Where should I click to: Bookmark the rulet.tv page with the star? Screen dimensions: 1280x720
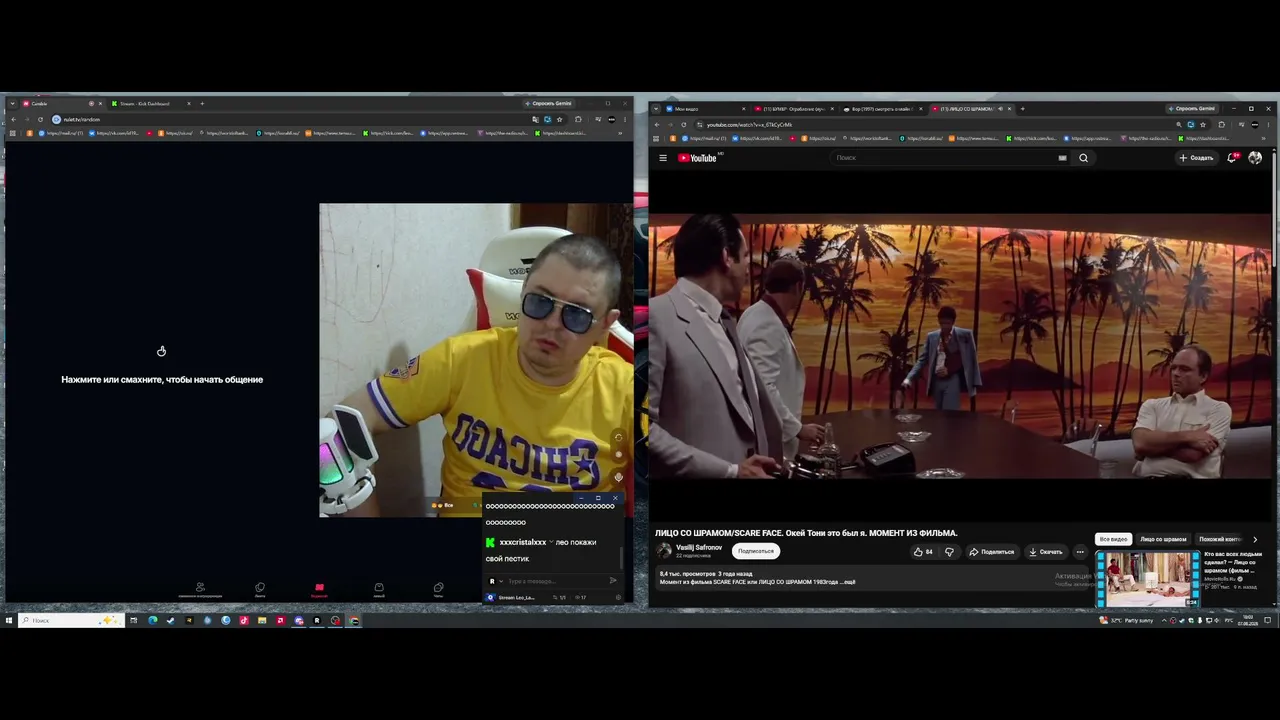[559, 120]
